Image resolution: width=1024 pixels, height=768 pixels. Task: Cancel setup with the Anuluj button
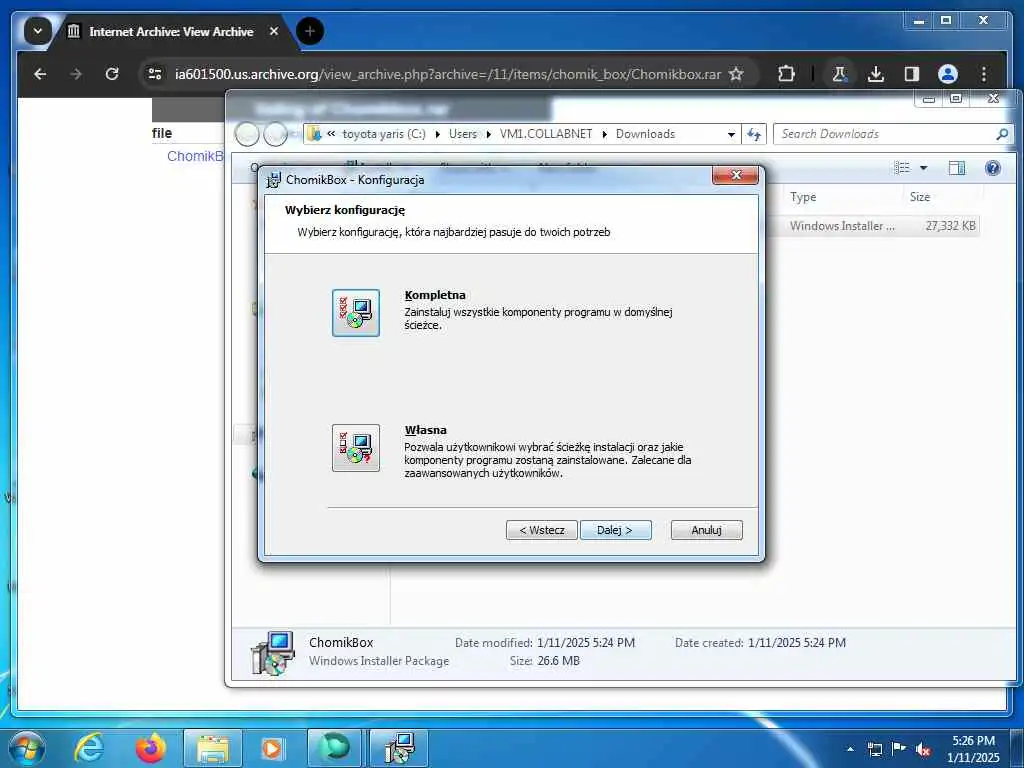707,530
